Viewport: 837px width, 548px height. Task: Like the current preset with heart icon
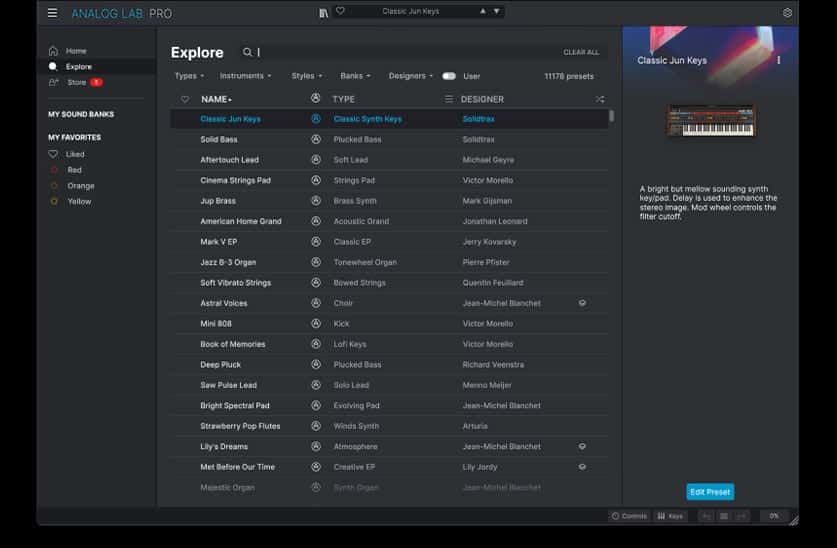click(340, 12)
